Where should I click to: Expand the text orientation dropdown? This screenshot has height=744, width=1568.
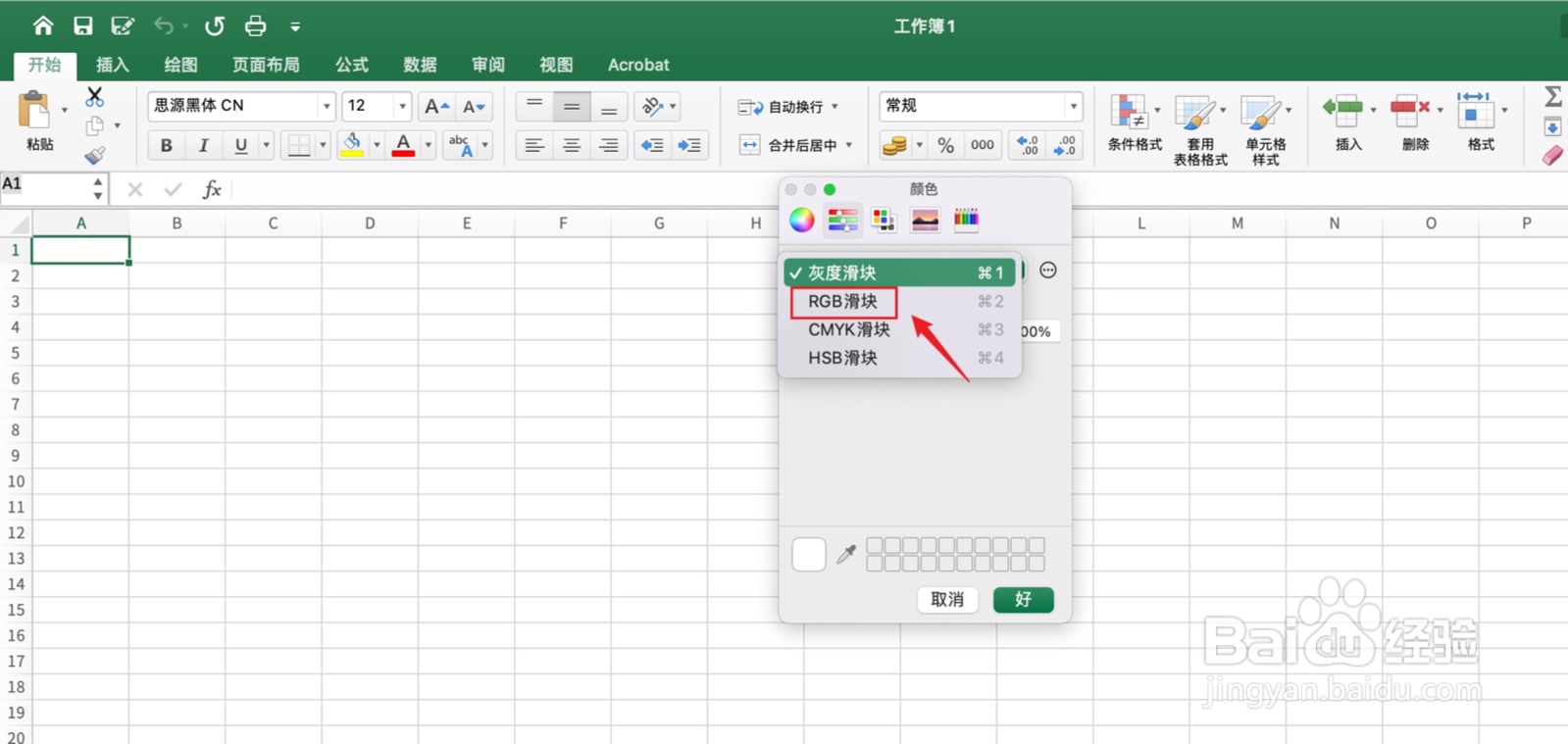pos(673,106)
